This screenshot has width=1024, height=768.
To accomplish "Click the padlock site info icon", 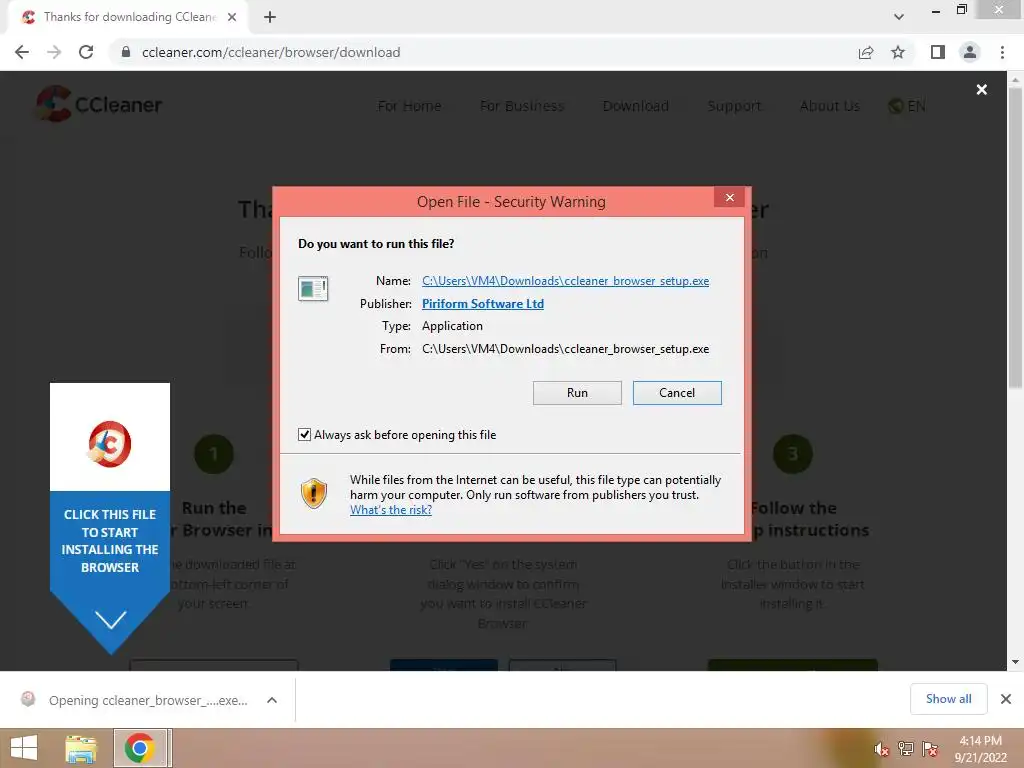I will (126, 52).
